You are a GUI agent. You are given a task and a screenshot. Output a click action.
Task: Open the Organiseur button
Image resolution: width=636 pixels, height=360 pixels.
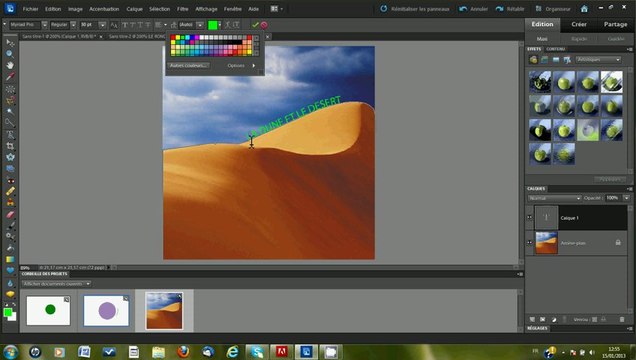552,9
